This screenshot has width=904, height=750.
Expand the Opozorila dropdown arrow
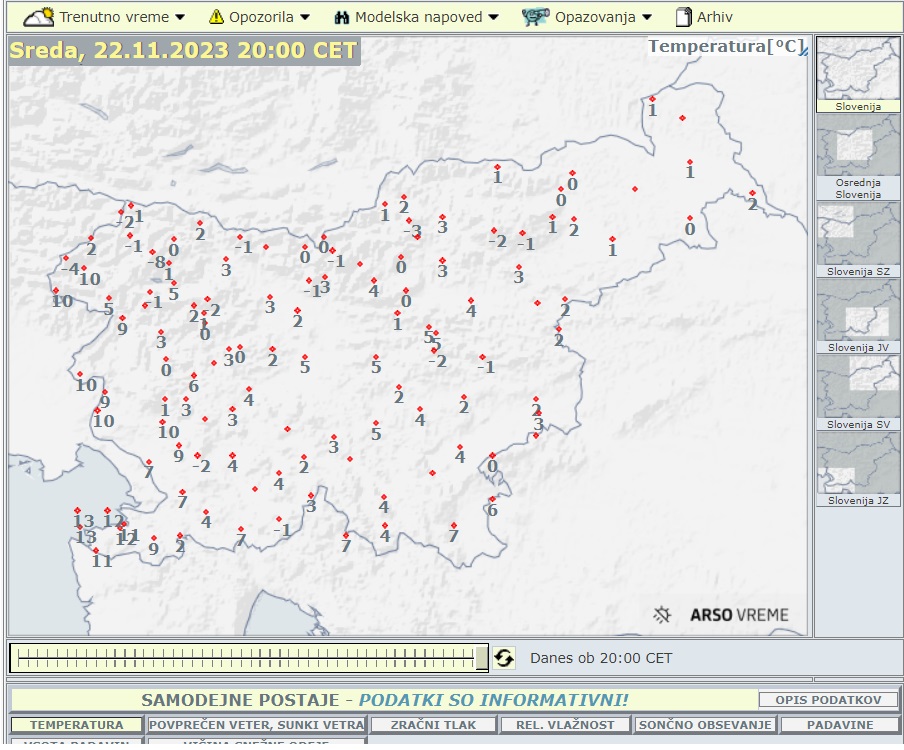click(x=305, y=17)
